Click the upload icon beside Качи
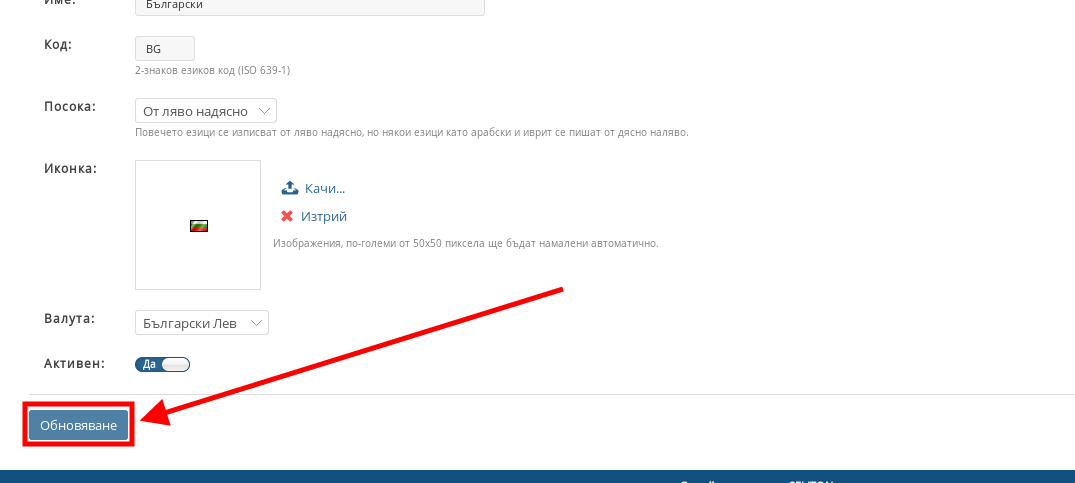Image resolution: width=1075 pixels, height=483 pixels. pyautogui.click(x=289, y=188)
